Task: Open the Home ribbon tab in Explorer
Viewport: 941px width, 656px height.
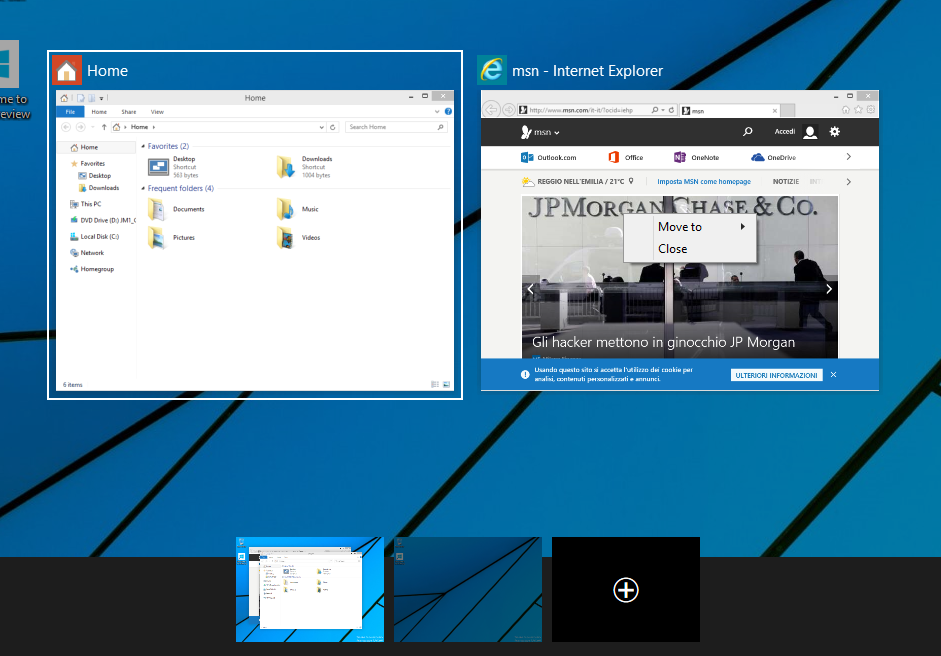Action: [99, 112]
